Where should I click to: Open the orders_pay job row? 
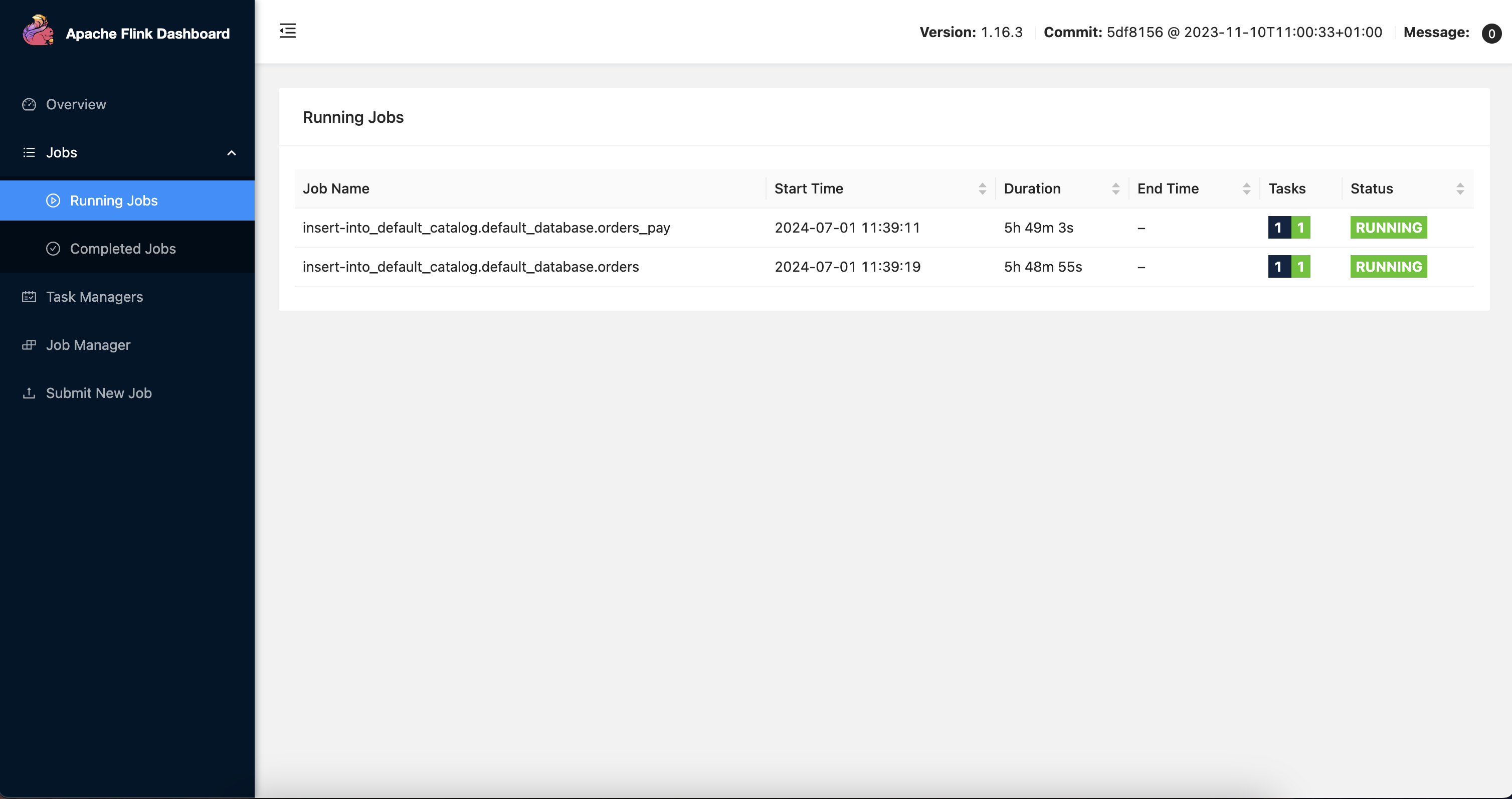coord(486,228)
